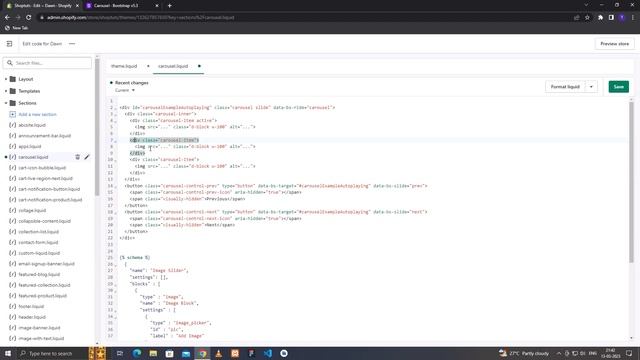The image size is (640, 360).
Task: Expand the Layout folder arrow
Action: (x=6, y=79)
